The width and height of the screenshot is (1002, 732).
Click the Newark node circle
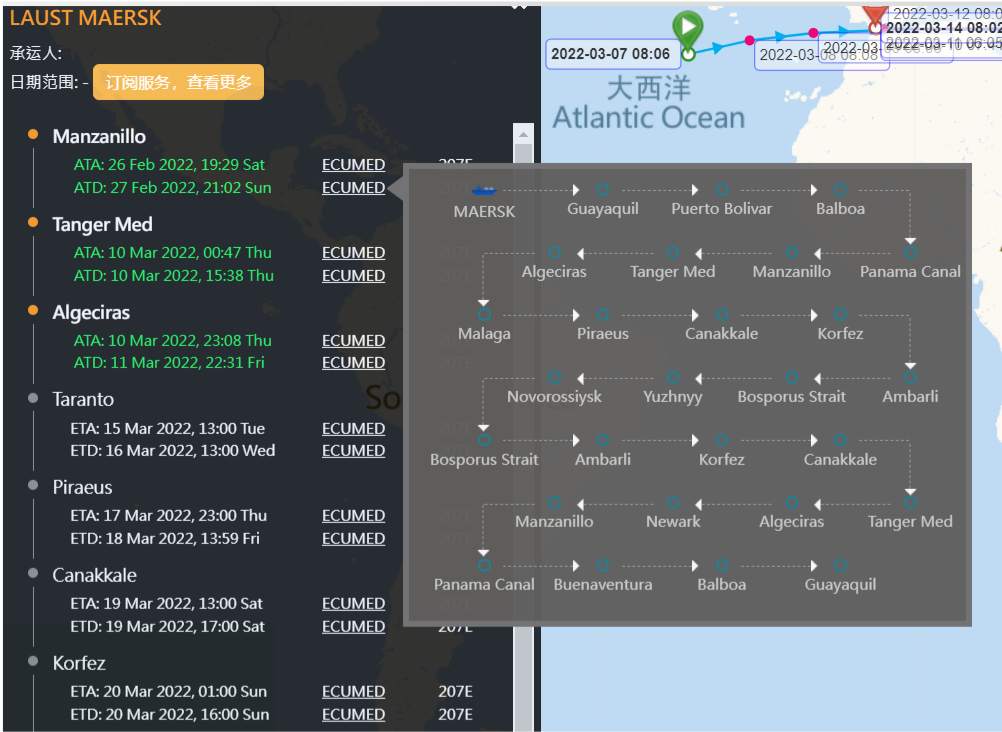point(672,502)
